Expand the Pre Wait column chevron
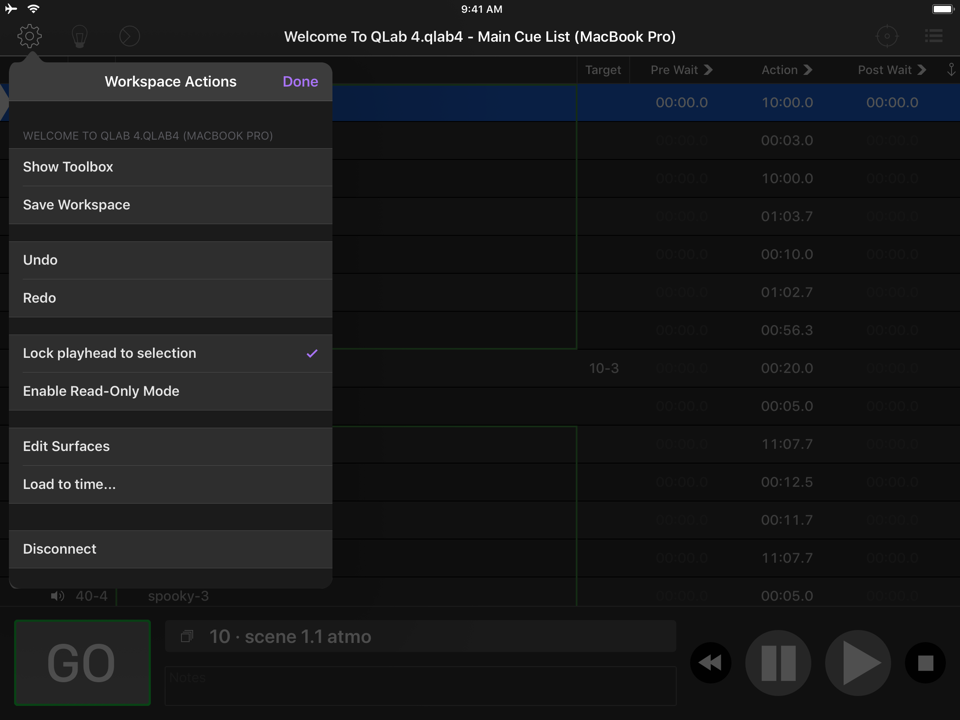Image resolution: width=960 pixels, height=720 pixels. tap(708, 70)
